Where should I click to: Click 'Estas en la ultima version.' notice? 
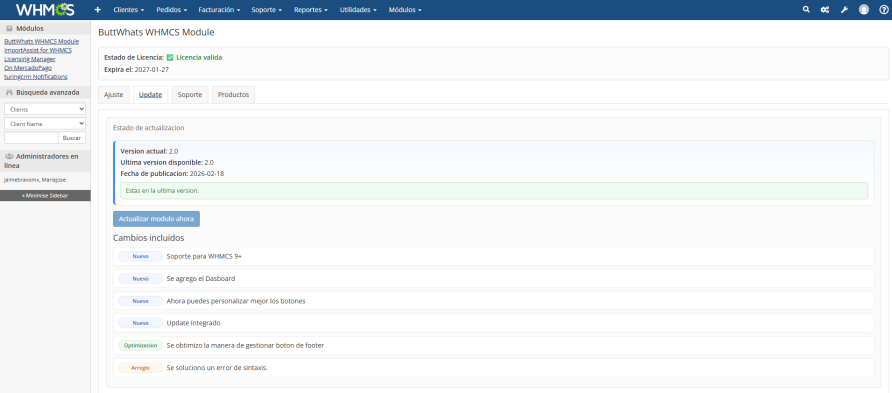click(494, 191)
